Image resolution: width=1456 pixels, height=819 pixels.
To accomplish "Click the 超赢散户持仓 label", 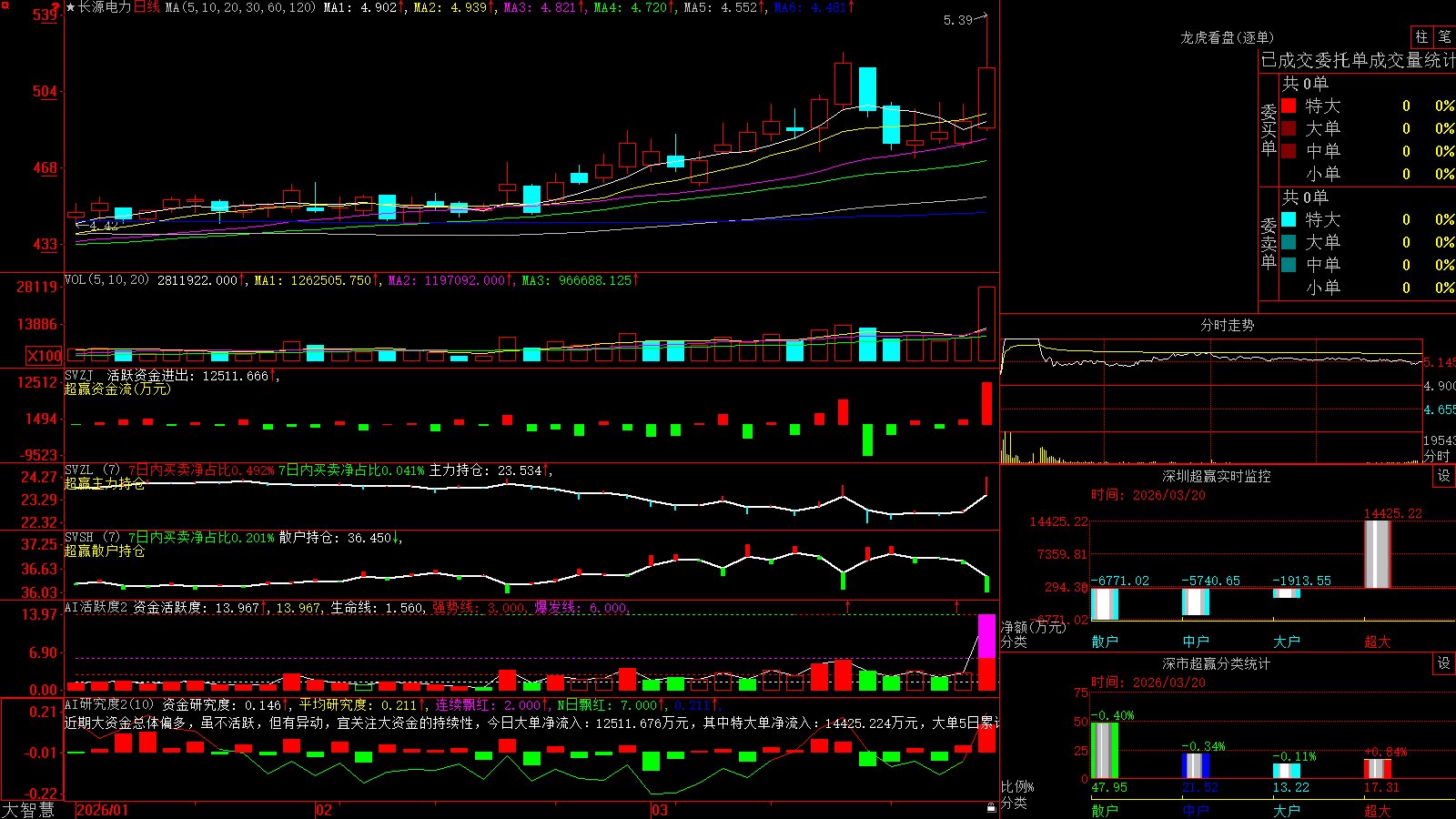I will [x=105, y=551].
